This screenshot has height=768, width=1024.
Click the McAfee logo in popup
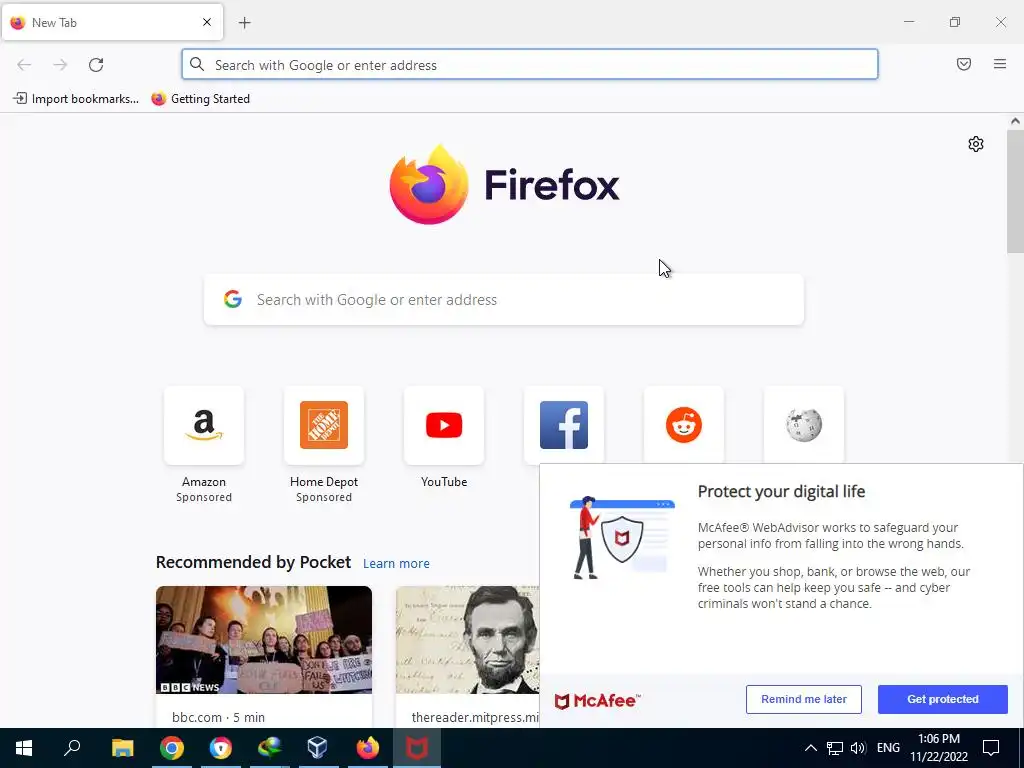(x=597, y=701)
